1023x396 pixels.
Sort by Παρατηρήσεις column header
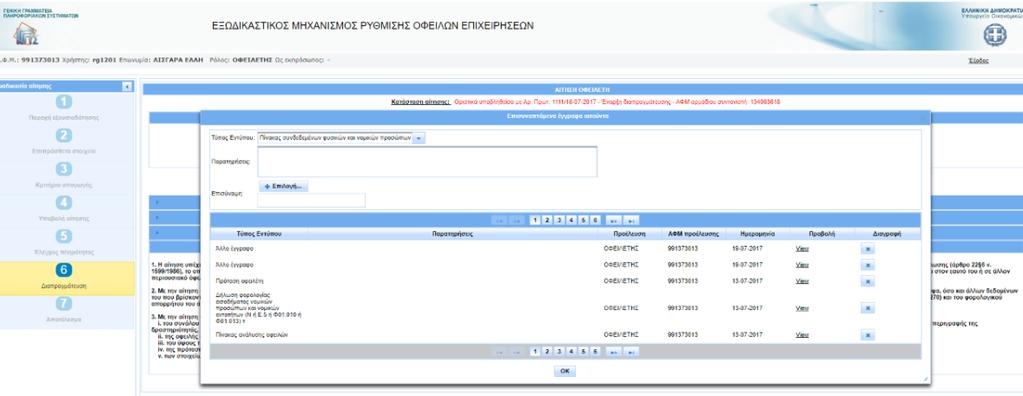click(452, 233)
